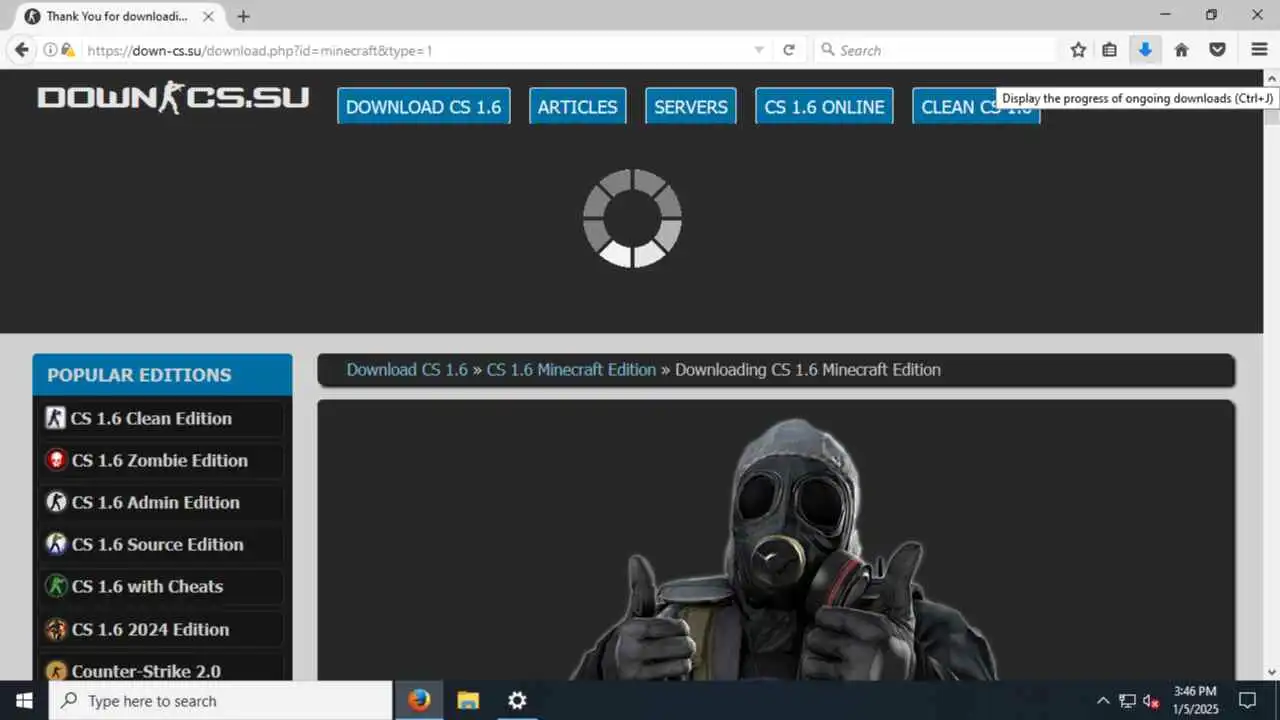Open CS 1.6 Clean Edition link
Viewport: 1280px width, 720px height.
click(x=151, y=418)
